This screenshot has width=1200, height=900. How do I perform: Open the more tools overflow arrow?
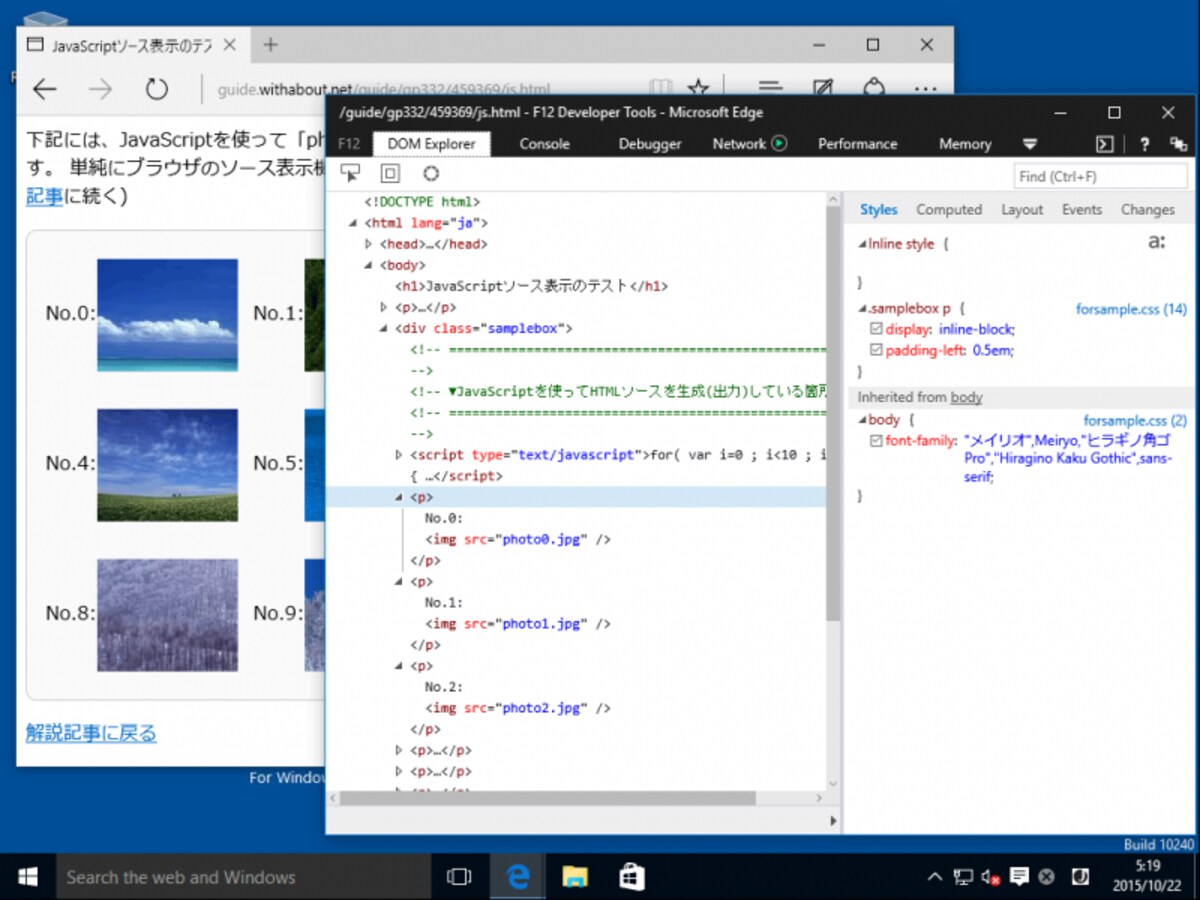tap(1029, 144)
